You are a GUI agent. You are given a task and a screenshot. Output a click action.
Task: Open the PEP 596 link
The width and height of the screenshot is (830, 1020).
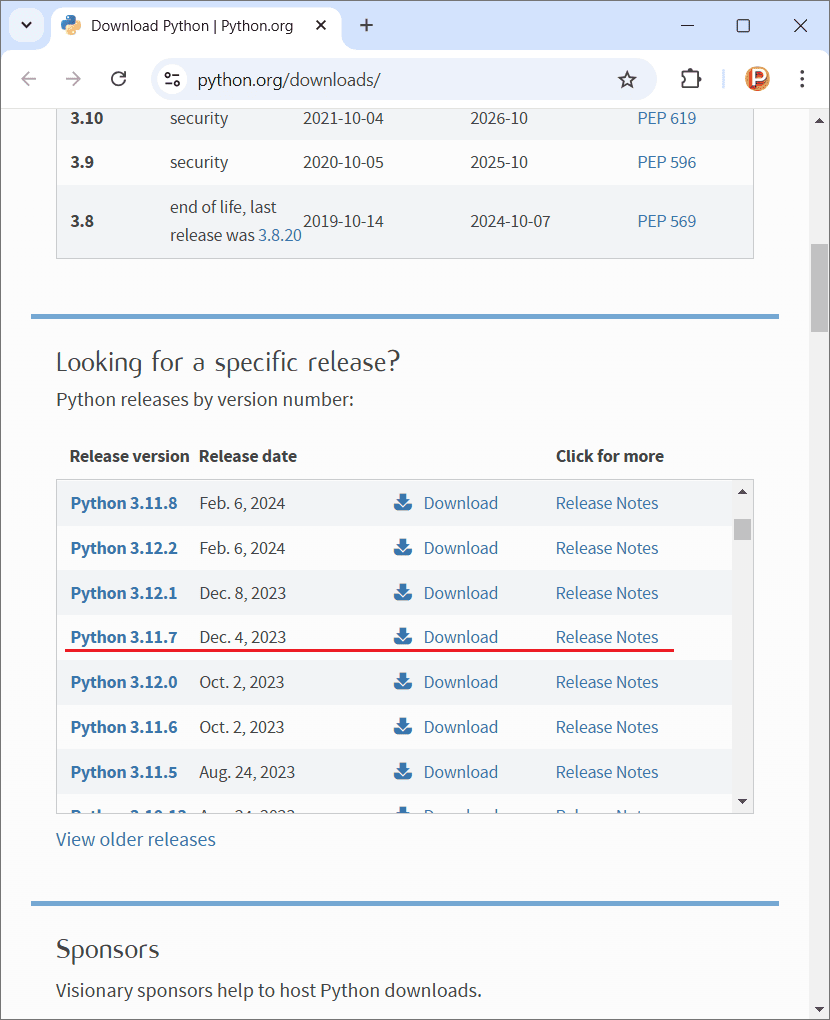pos(667,162)
